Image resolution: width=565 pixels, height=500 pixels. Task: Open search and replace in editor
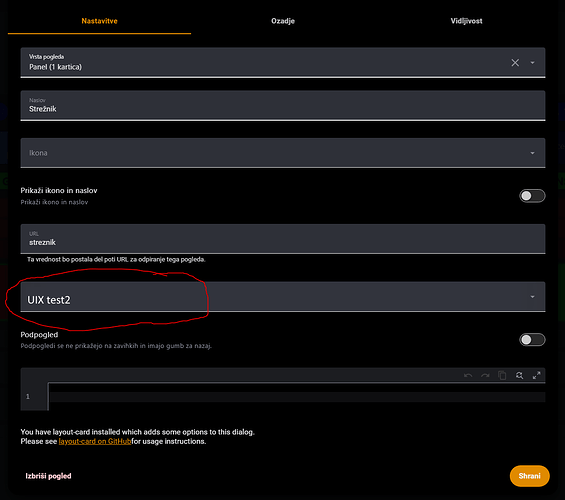[x=519, y=375]
